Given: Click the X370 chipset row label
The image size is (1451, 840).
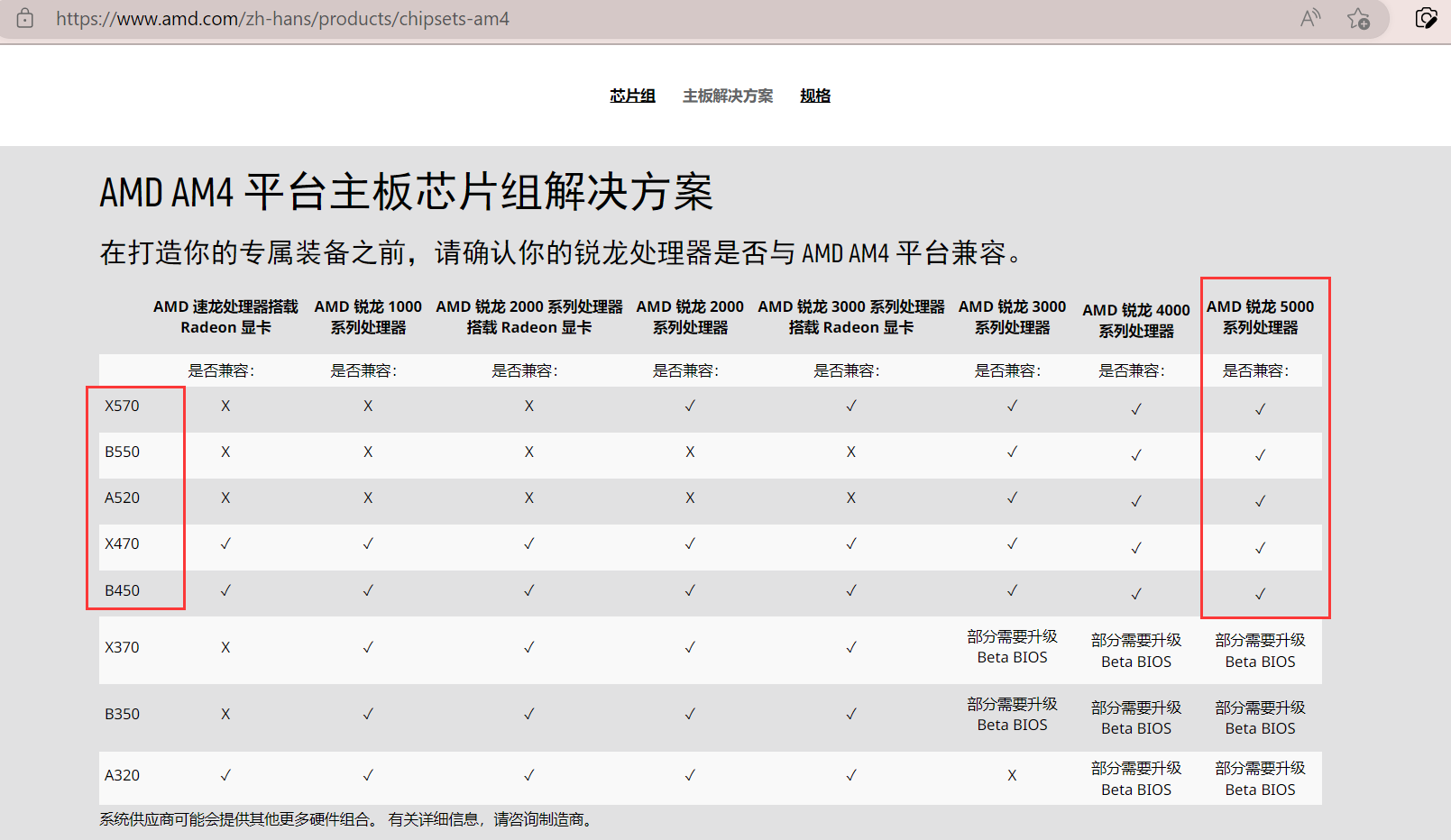Looking at the screenshot, I should tap(122, 647).
